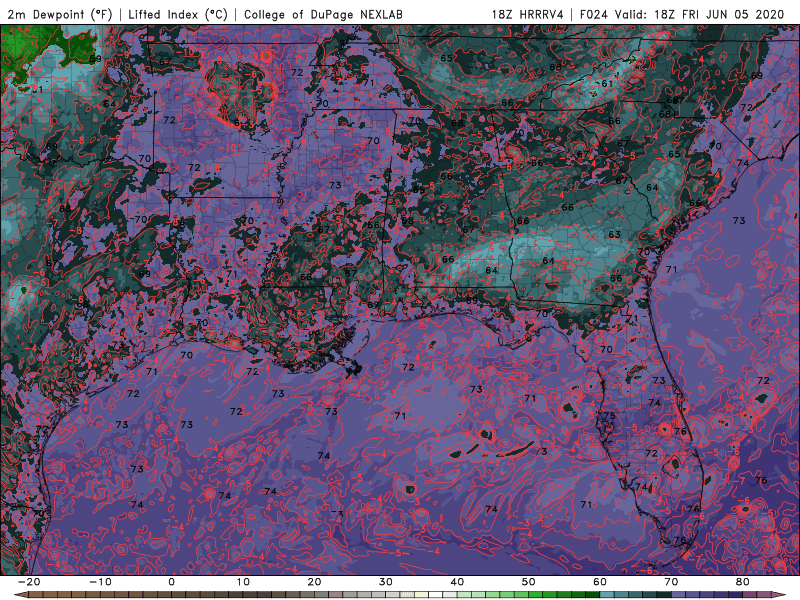This screenshot has width=800, height=600.
Task: Click the 75 dewpoint value on Florida's west coast
Action: pos(609,416)
